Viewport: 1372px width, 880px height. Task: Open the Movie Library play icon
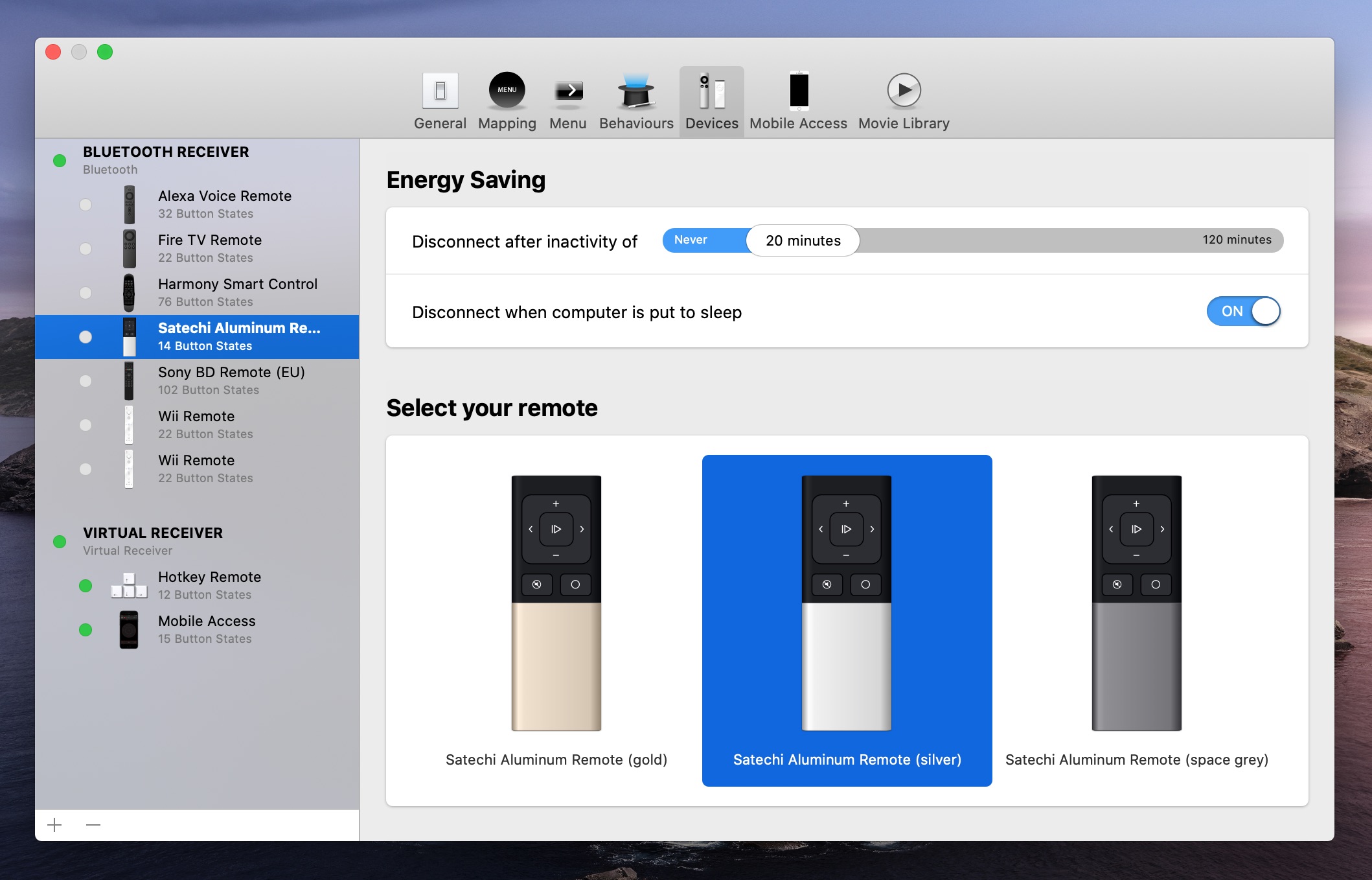904,90
